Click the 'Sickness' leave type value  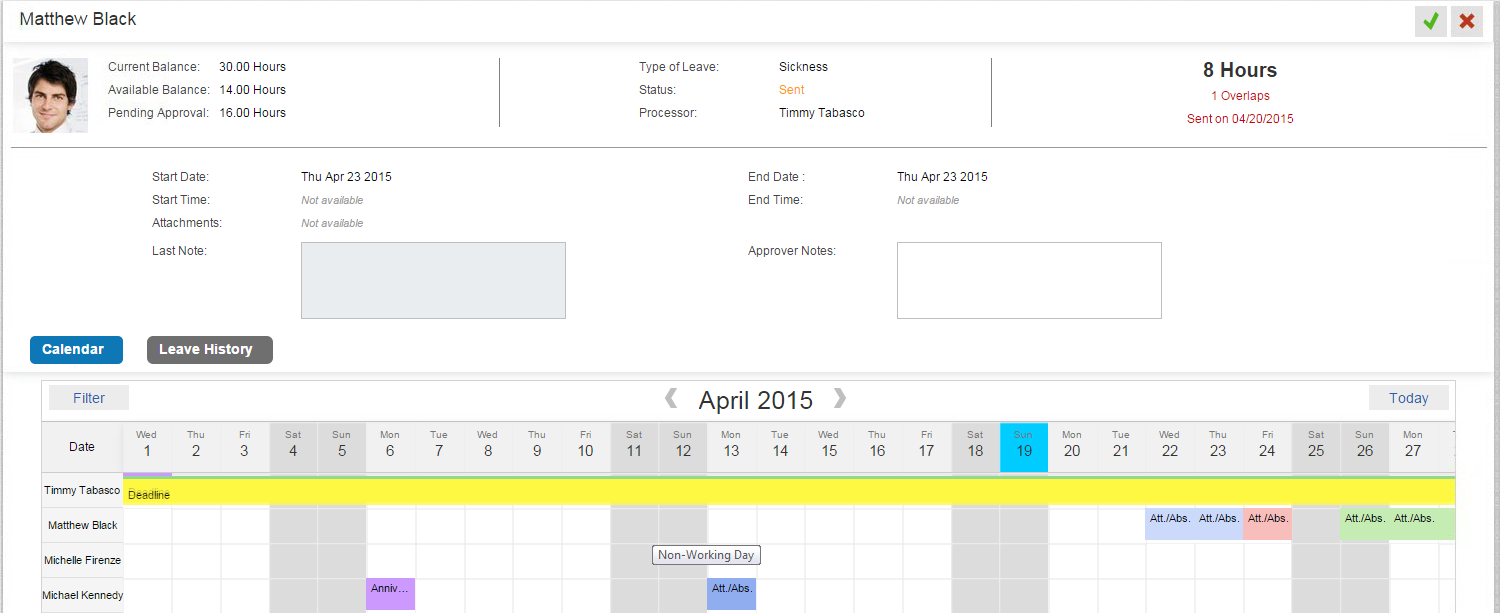(804, 67)
